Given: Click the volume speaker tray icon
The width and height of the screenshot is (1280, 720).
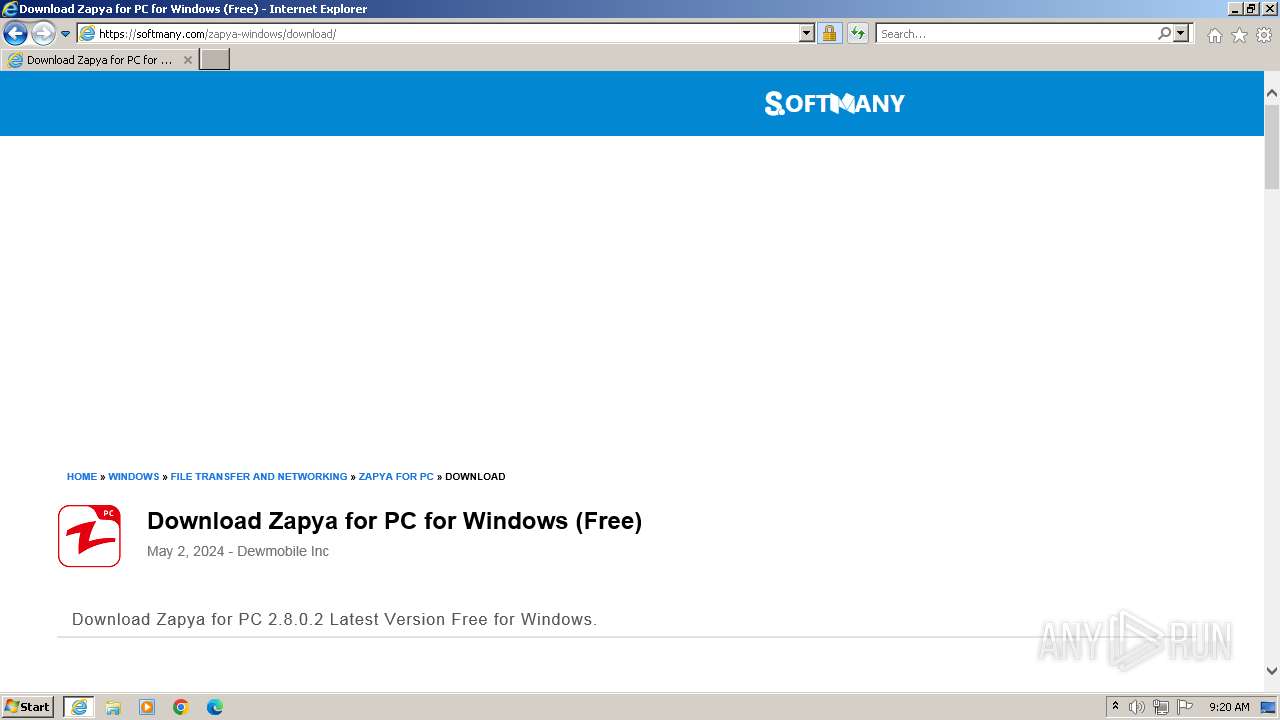Looking at the screenshot, I should coord(1137,707).
